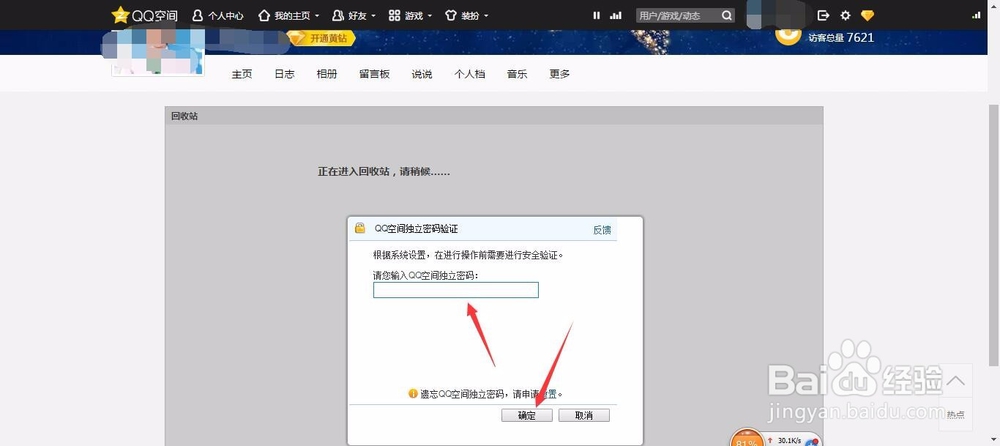The width and height of the screenshot is (1000, 446).
Task: Click the QQ空间独立密码 input field
Action: [x=456, y=290]
